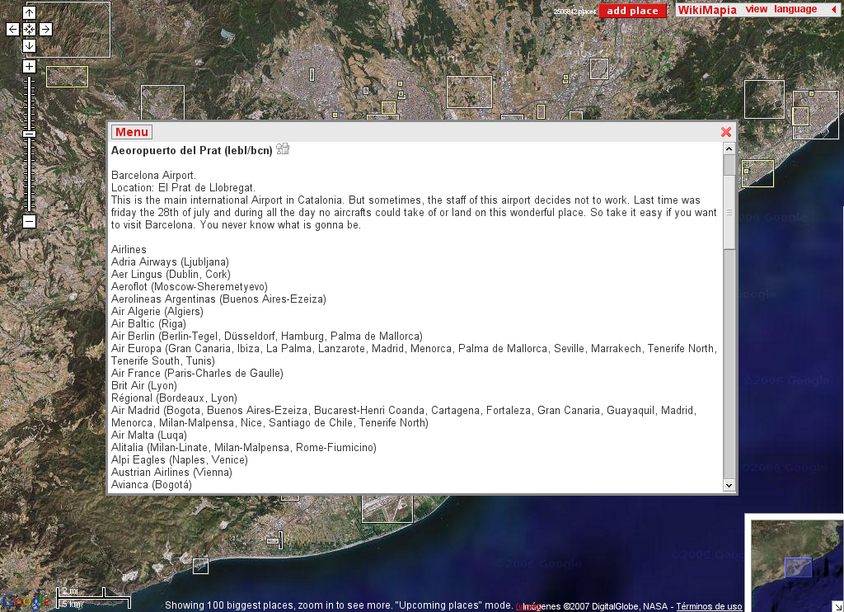Viewport: 844px width, 612px height.
Task: Zoom in with the plus button
Action: click(29, 67)
